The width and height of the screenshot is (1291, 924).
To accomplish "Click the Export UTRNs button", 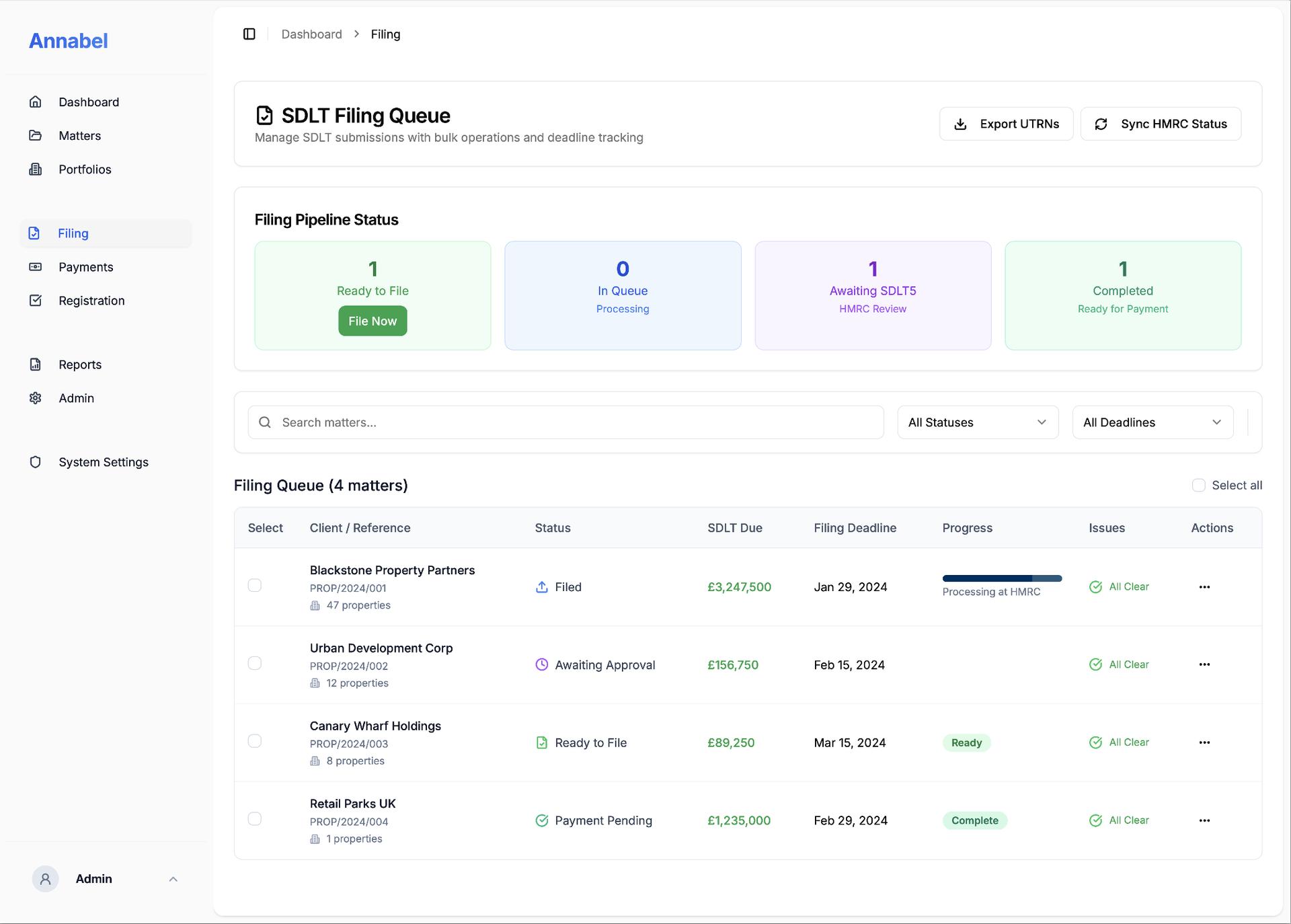I will pyautogui.click(x=1006, y=124).
